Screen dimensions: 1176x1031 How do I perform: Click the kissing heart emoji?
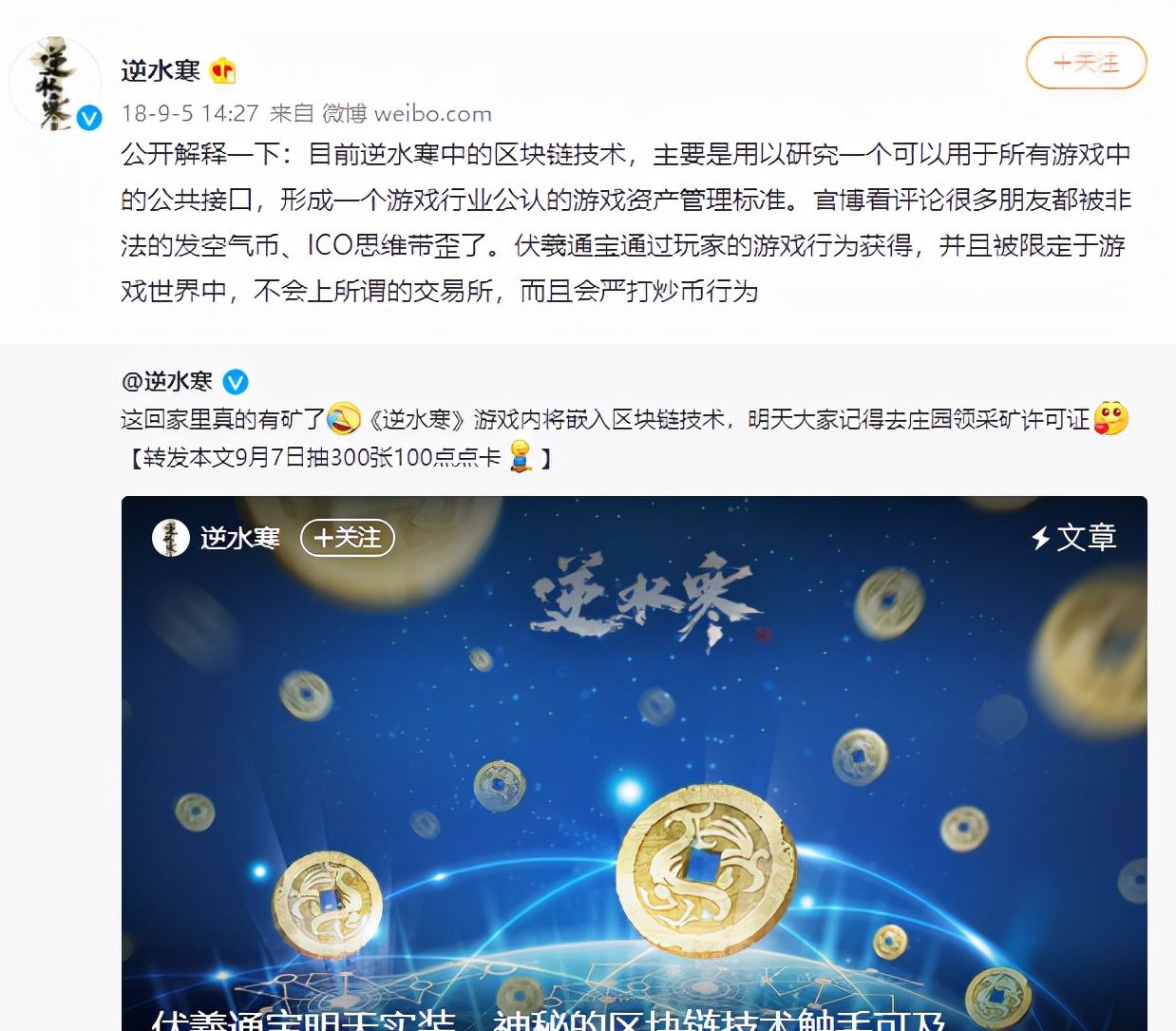(1111, 418)
